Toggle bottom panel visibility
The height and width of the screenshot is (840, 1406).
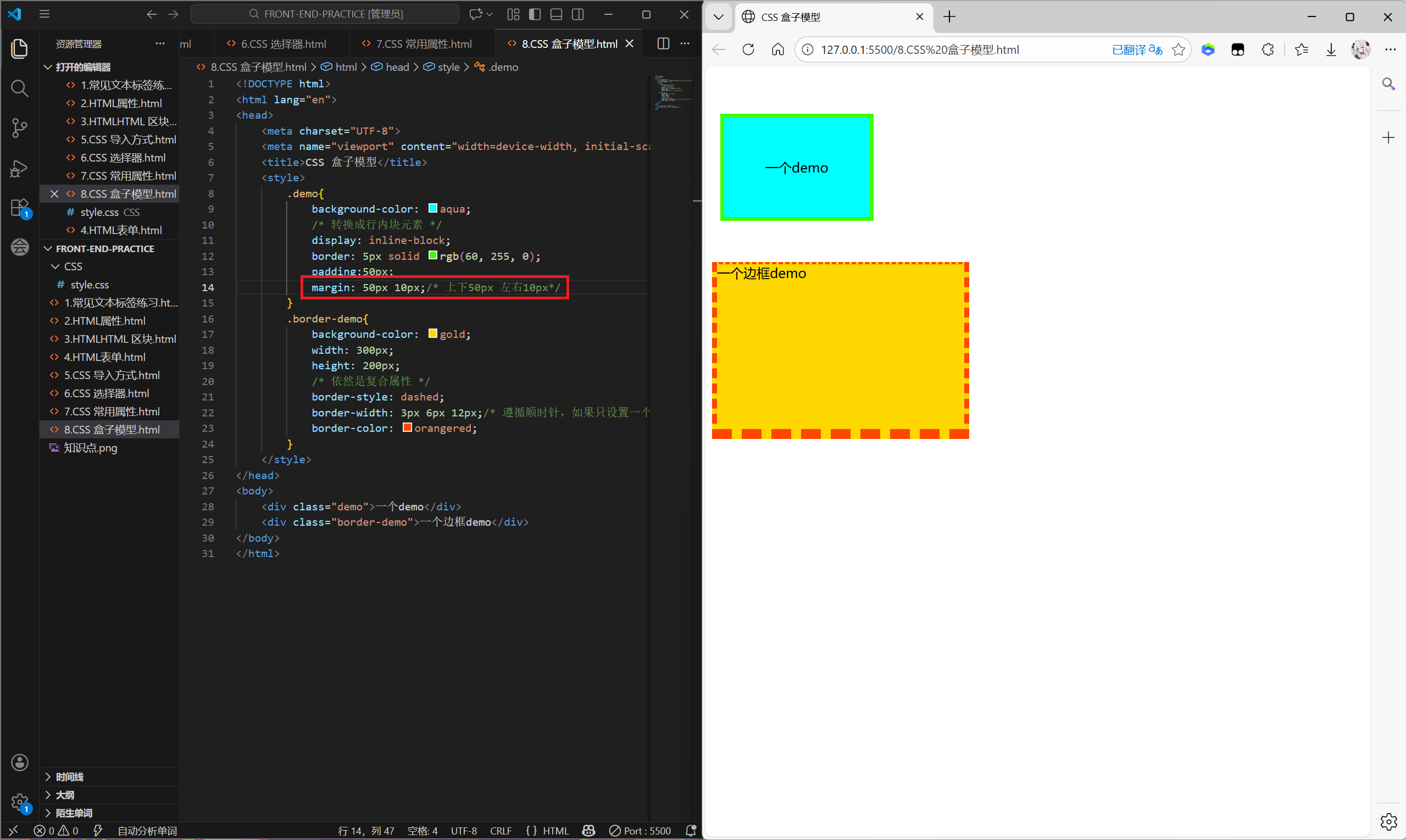point(556,14)
